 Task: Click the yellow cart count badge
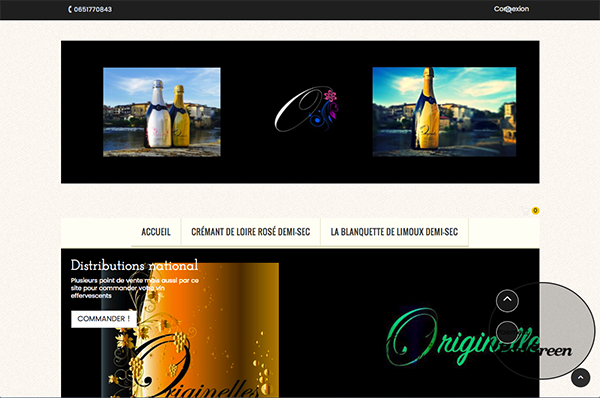pyautogui.click(x=535, y=210)
